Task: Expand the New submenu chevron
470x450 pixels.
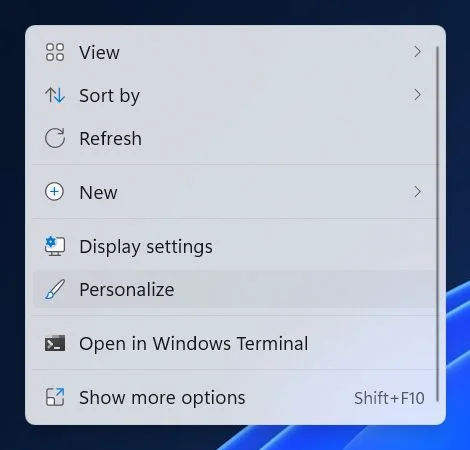Action: pos(417,192)
